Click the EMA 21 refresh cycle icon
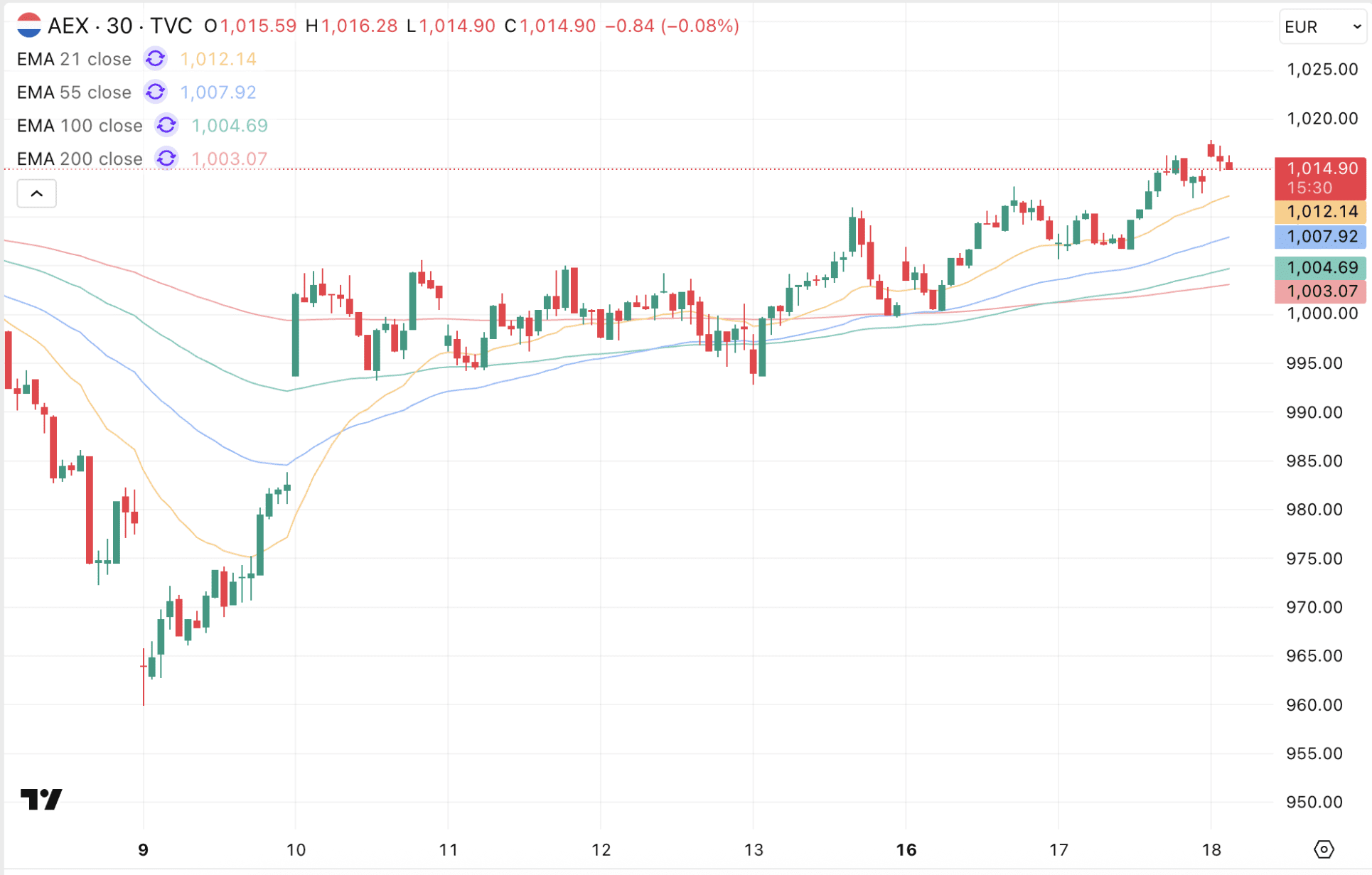This screenshot has height=875, width=1372. [155, 59]
